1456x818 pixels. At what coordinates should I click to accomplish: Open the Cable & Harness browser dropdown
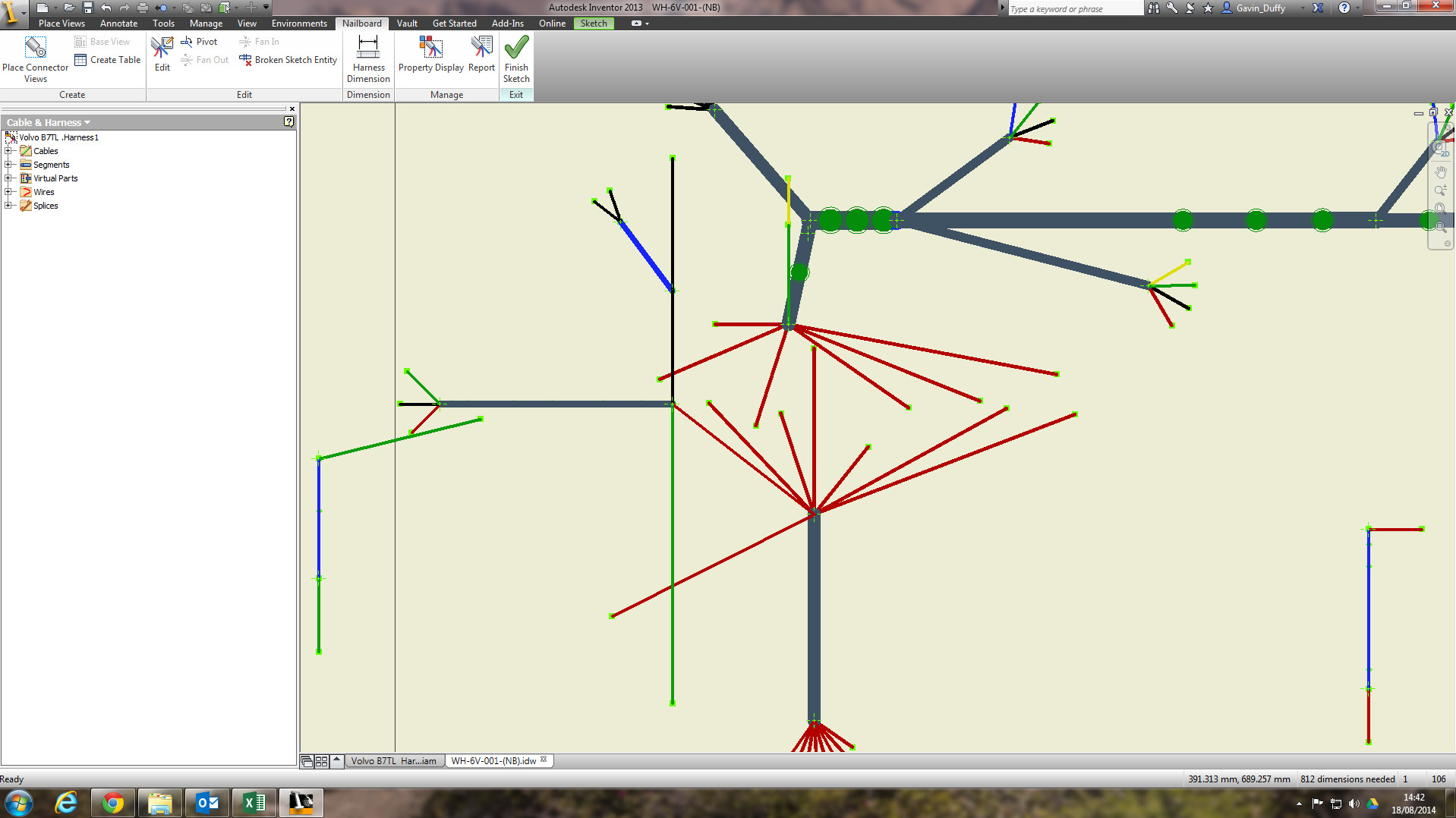[x=87, y=122]
